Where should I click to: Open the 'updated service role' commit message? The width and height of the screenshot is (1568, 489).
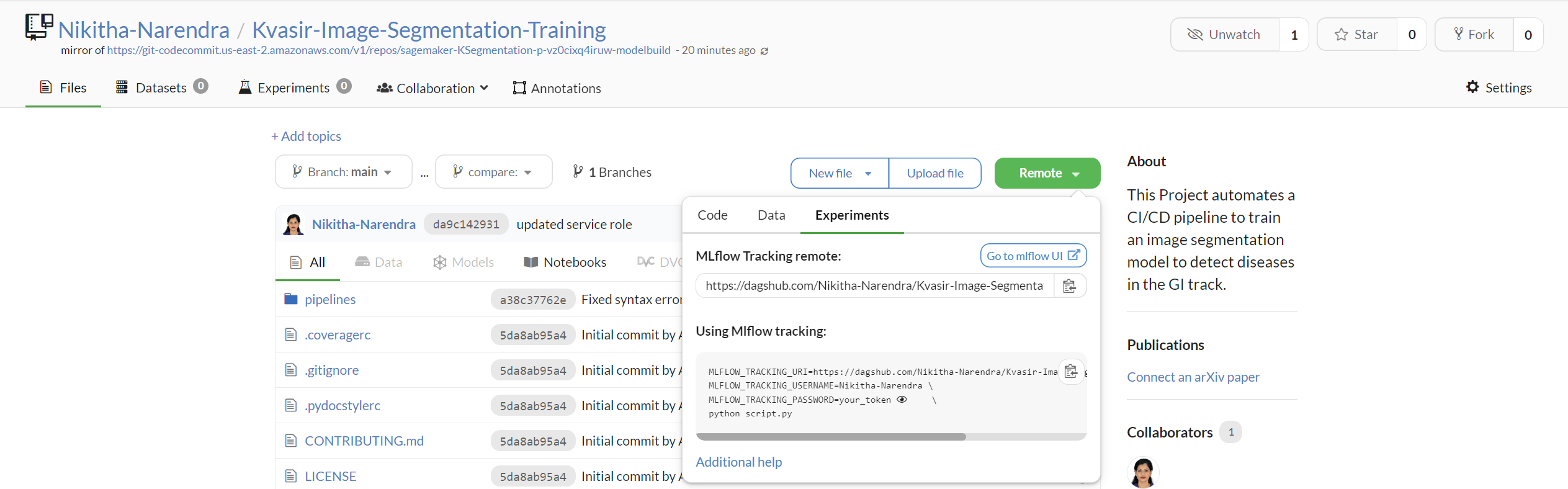pos(574,224)
